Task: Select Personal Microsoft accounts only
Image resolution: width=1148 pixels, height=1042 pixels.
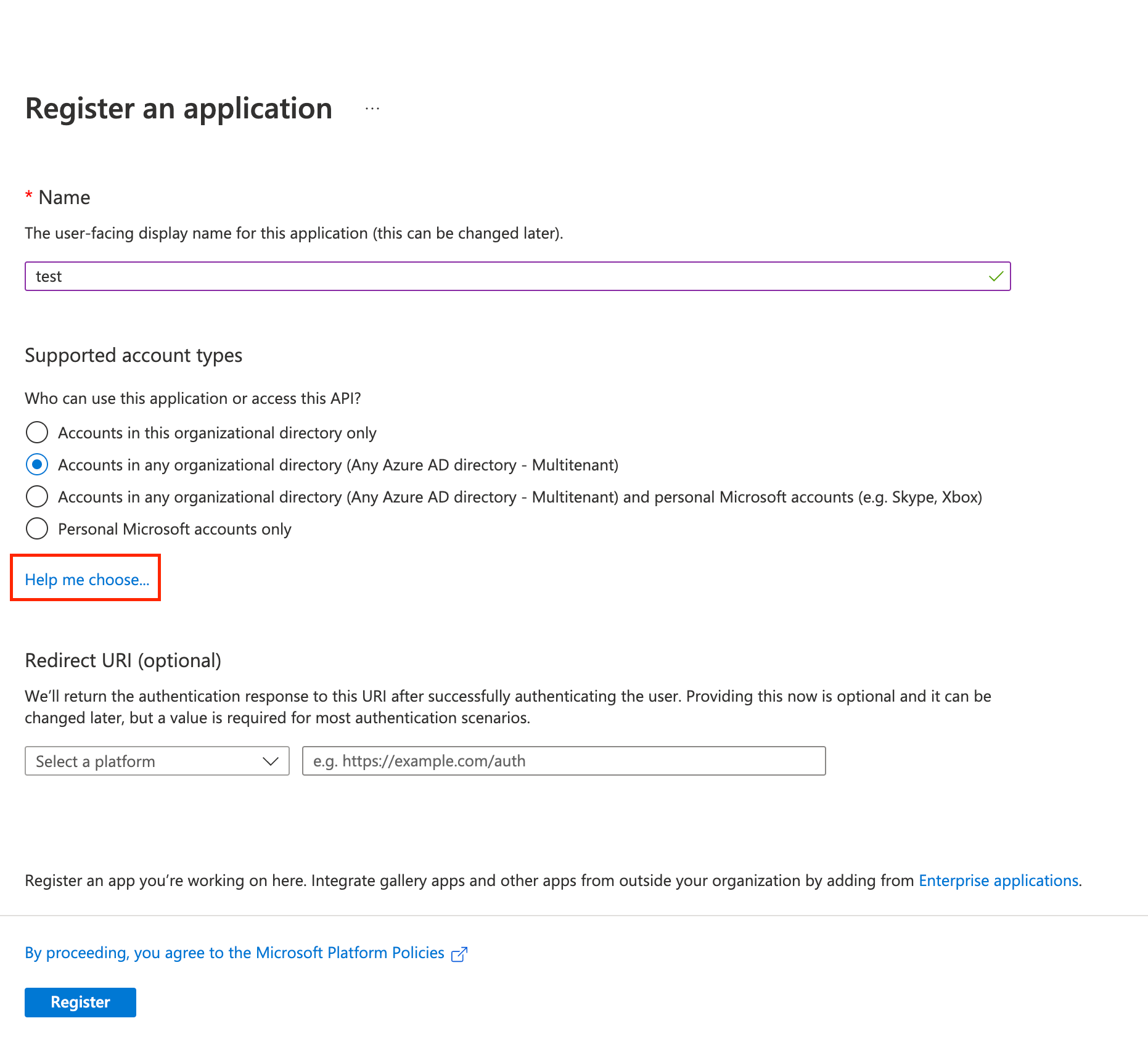Action: [x=37, y=529]
